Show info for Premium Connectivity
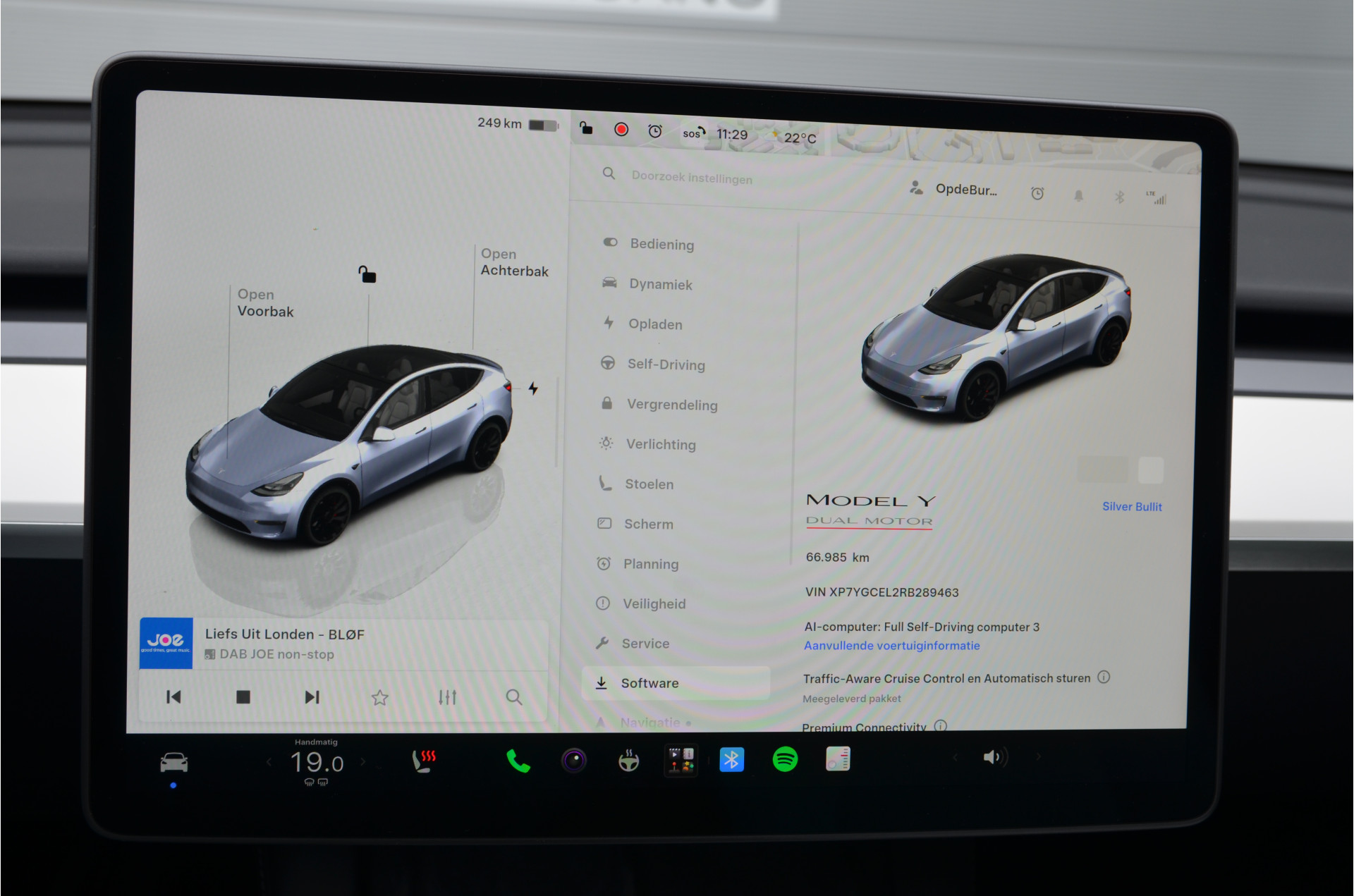The height and width of the screenshot is (896, 1354). (940, 725)
